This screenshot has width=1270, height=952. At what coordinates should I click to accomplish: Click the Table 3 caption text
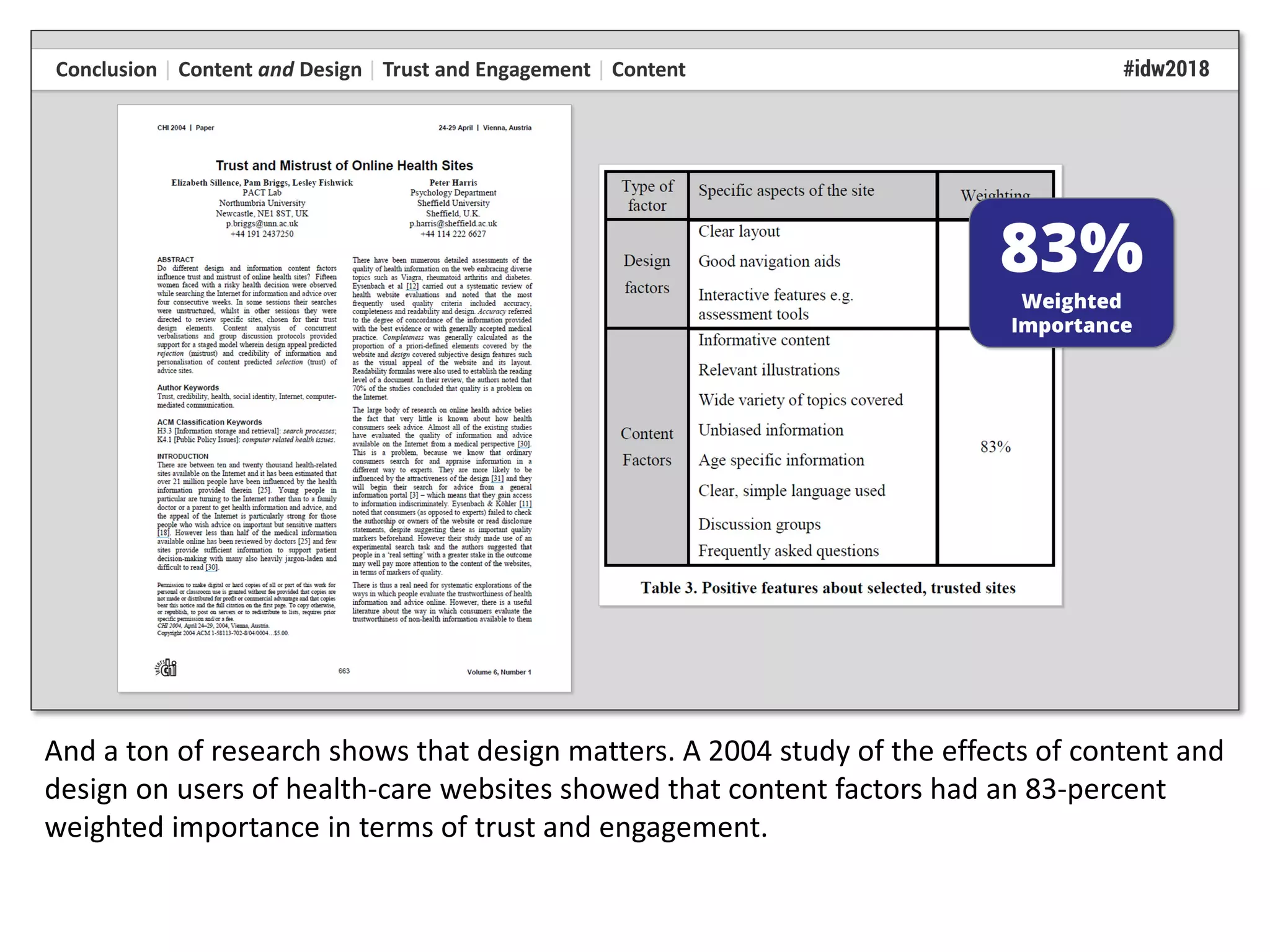[828, 588]
